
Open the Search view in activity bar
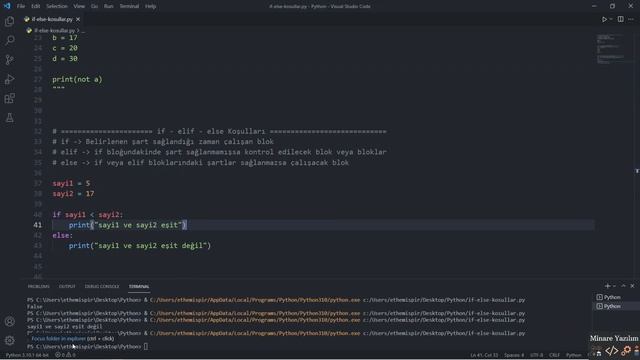pos(9,40)
